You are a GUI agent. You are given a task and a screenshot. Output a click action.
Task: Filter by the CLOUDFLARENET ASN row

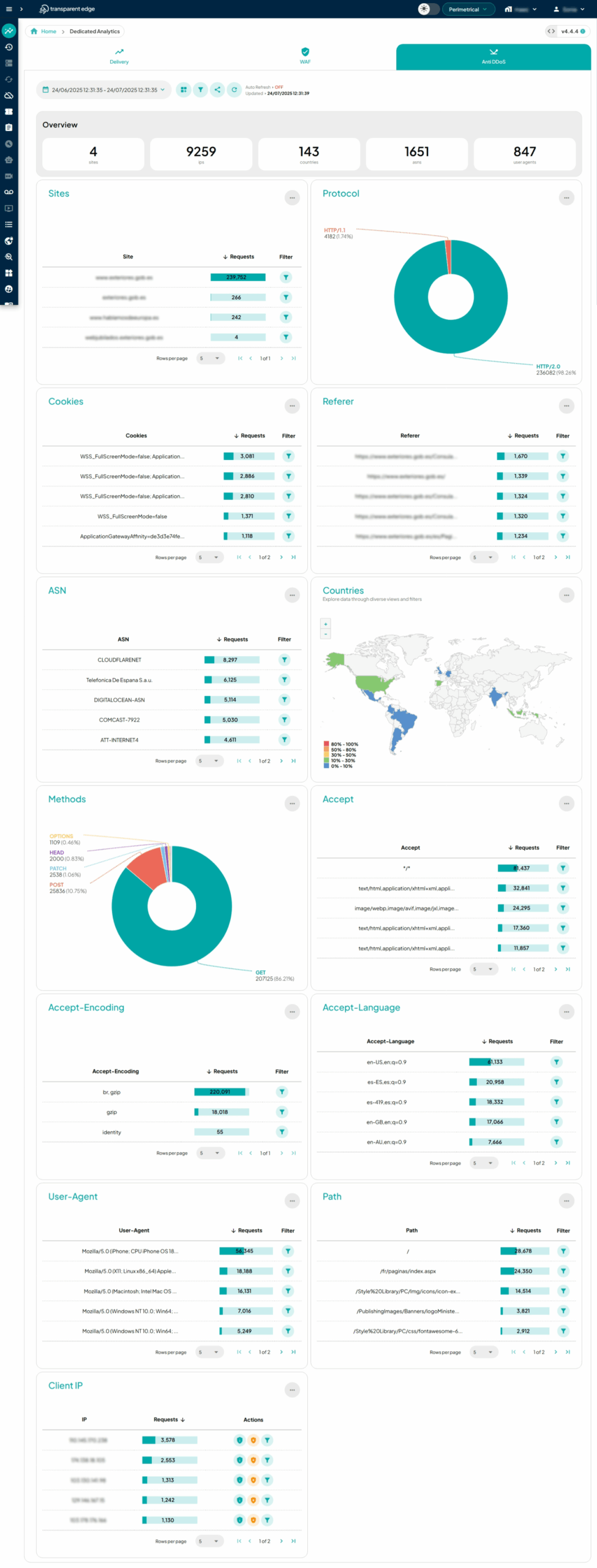(284, 660)
